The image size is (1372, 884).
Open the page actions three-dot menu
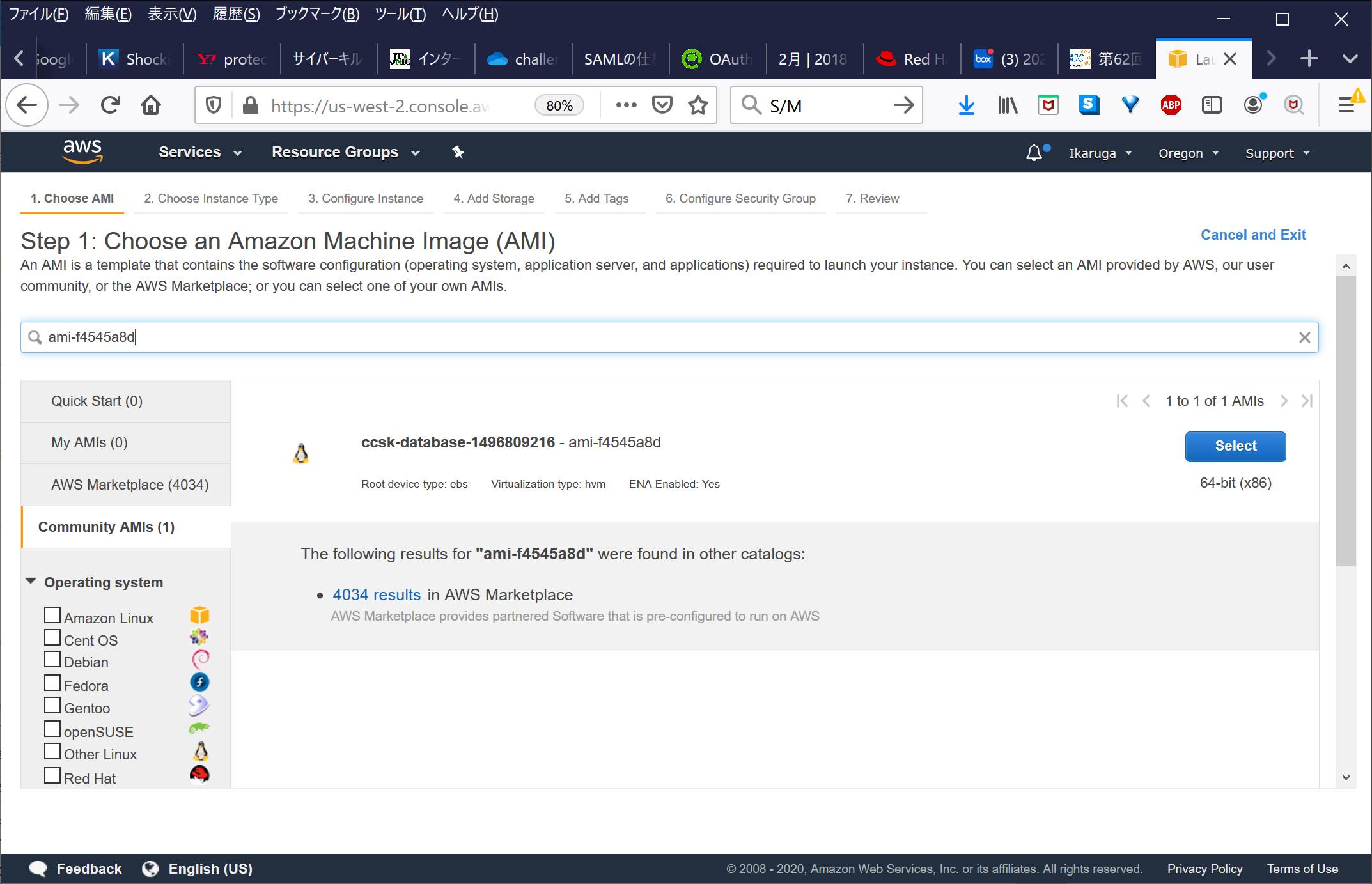(x=626, y=105)
